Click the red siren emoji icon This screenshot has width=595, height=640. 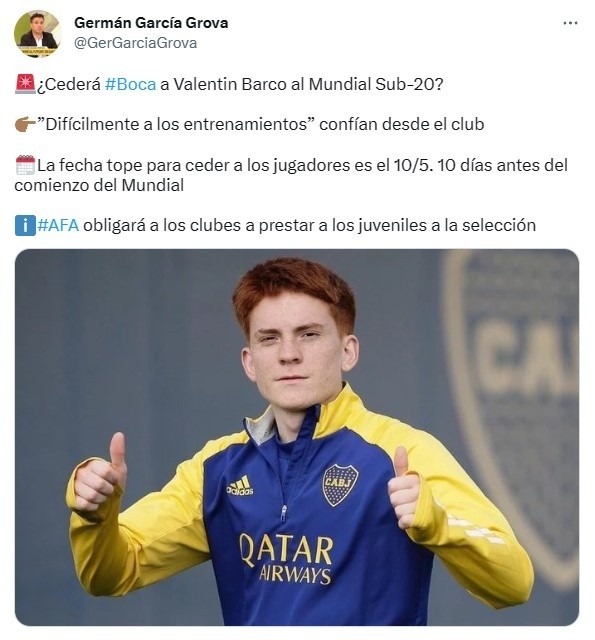click(x=25, y=84)
